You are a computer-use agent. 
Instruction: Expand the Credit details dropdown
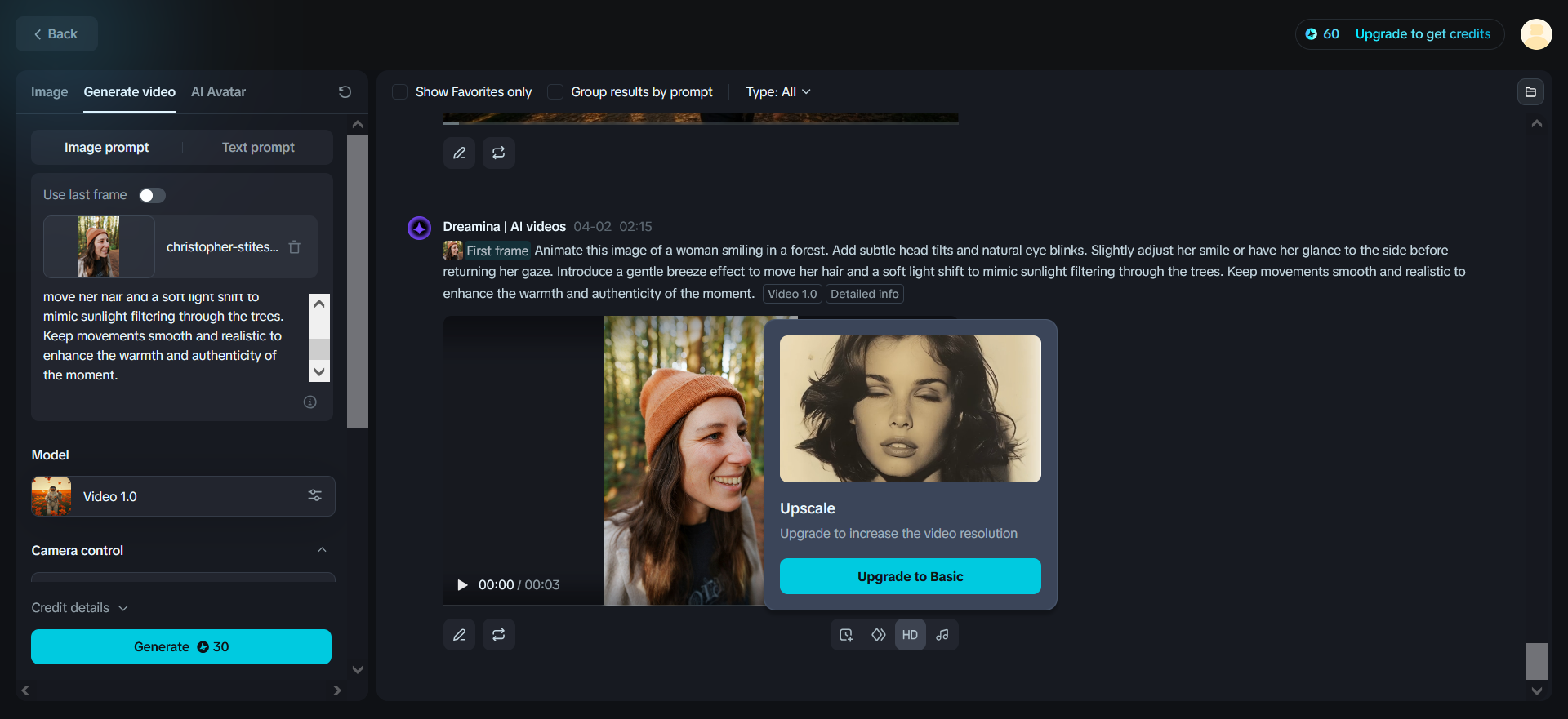click(x=80, y=608)
